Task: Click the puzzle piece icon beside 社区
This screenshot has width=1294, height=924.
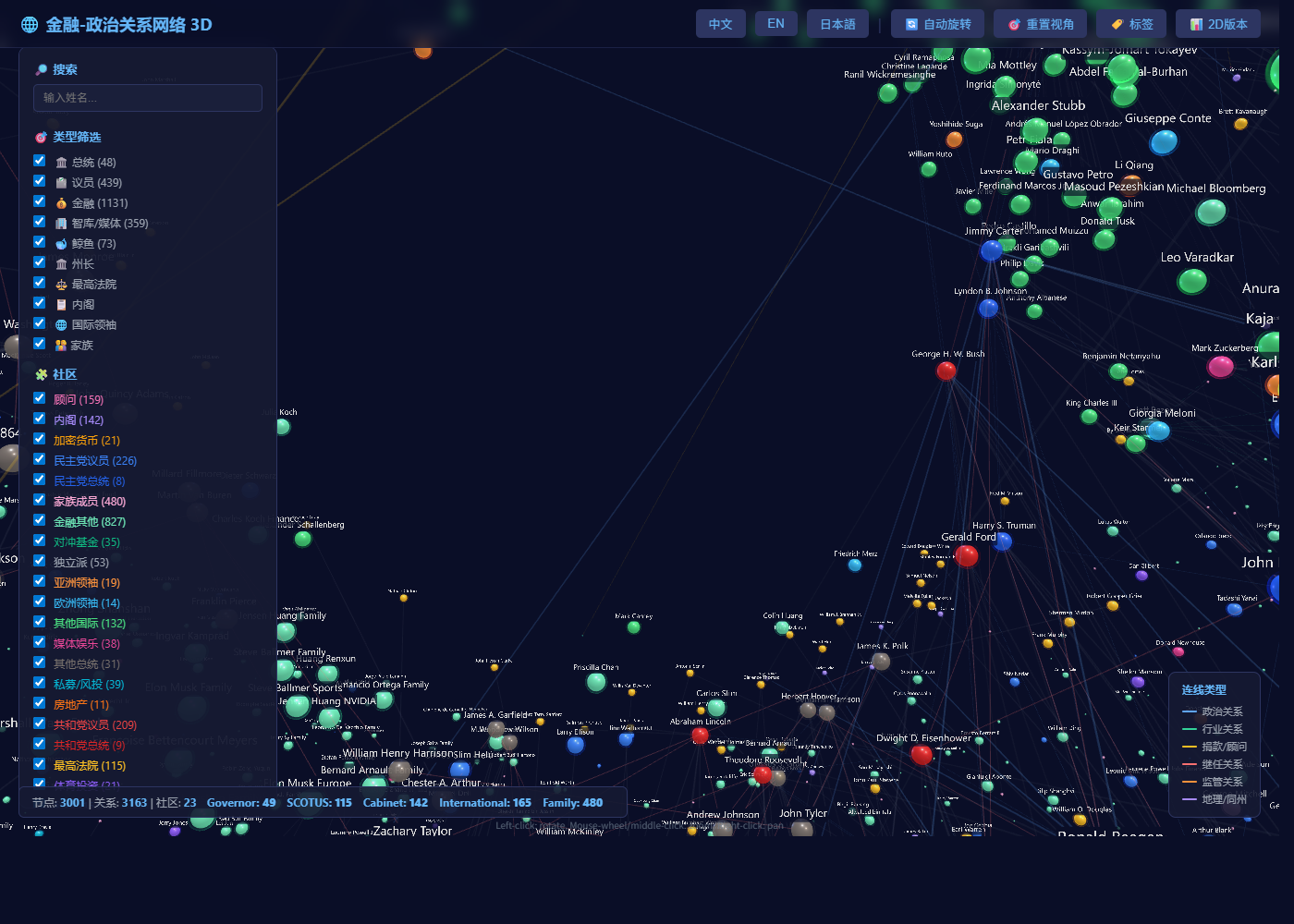Action: 41,374
